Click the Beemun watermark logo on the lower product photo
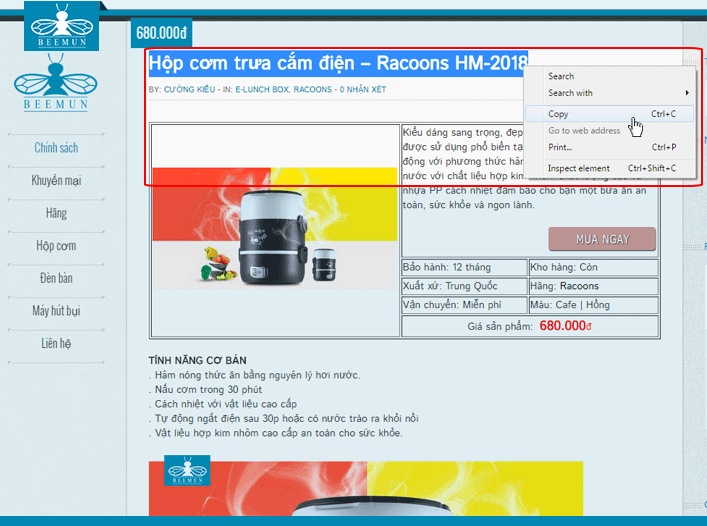The height and width of the screenshot is (526, 707). tap(187, 470)
